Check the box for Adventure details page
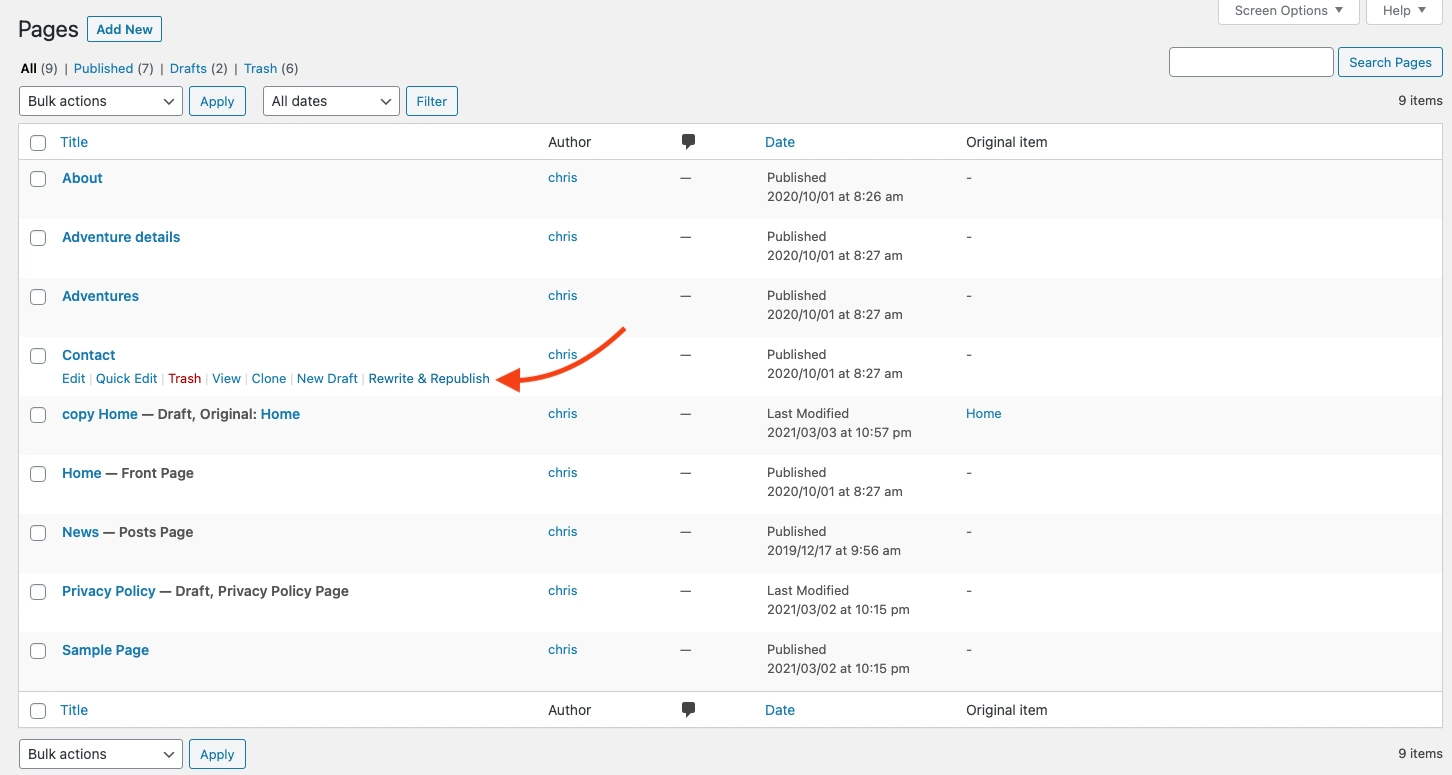The image size is (1452, 775). point(38,238)
